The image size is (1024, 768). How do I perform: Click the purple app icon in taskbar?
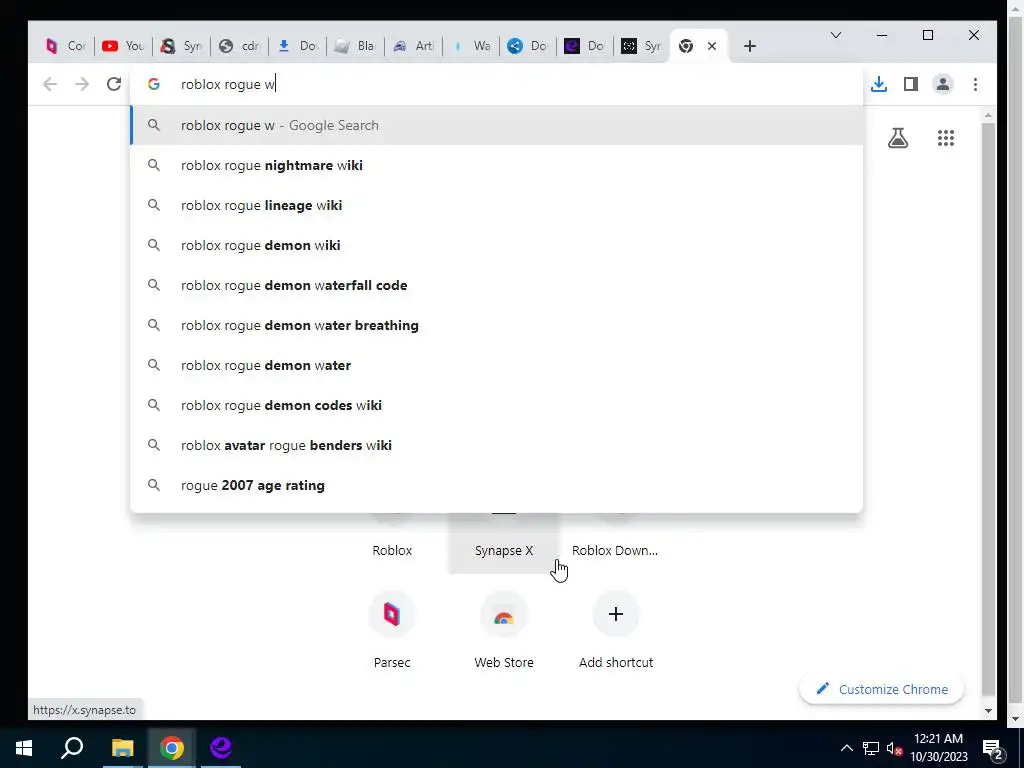click(x=221, y=748)
